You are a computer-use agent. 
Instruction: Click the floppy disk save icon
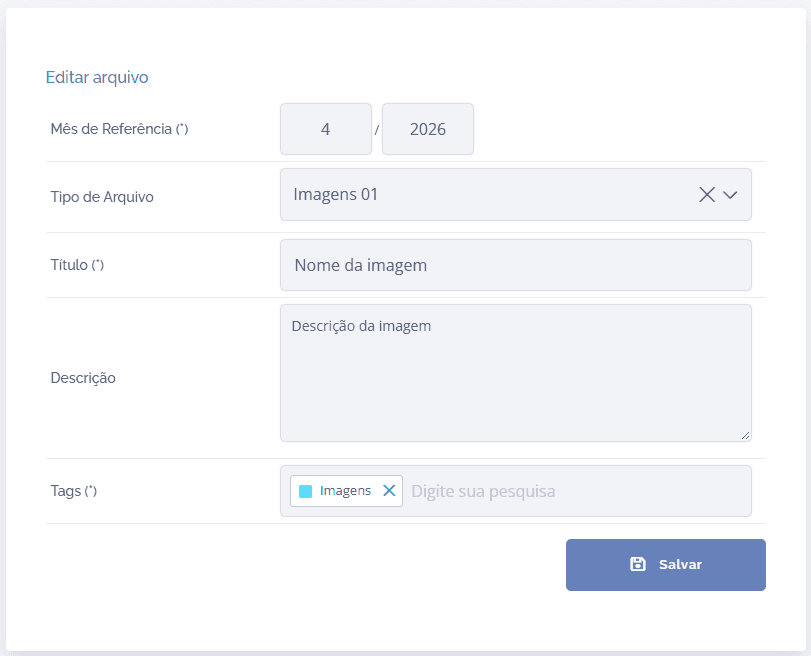point(638,564)
